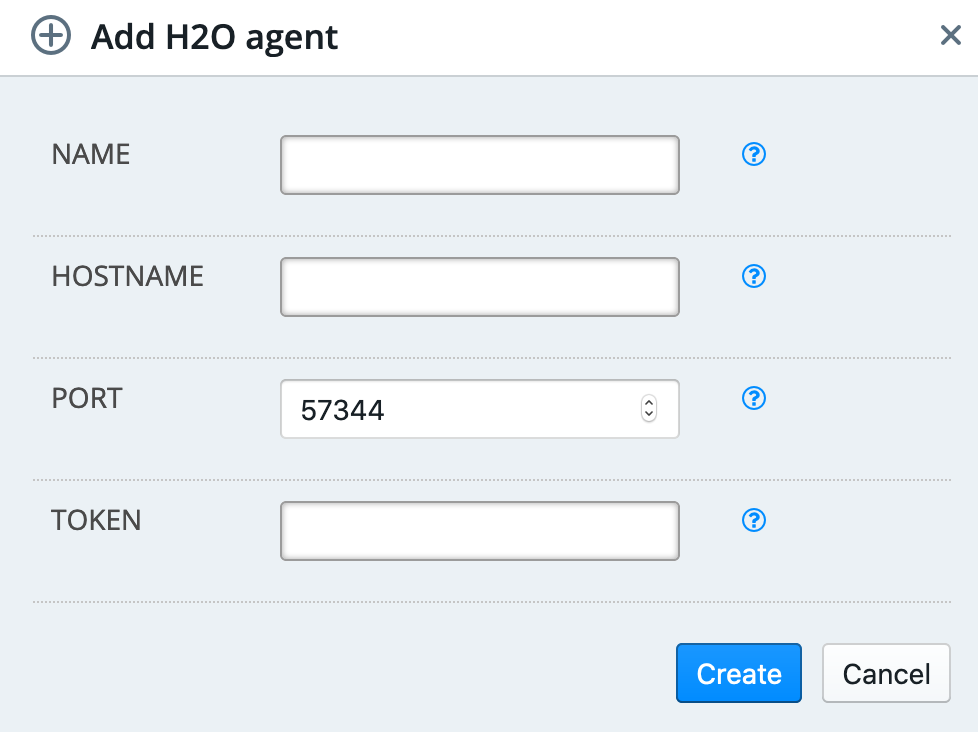Decrease port number with down stepper arrow
Screen dimensions: 978x732
point(649,415)
